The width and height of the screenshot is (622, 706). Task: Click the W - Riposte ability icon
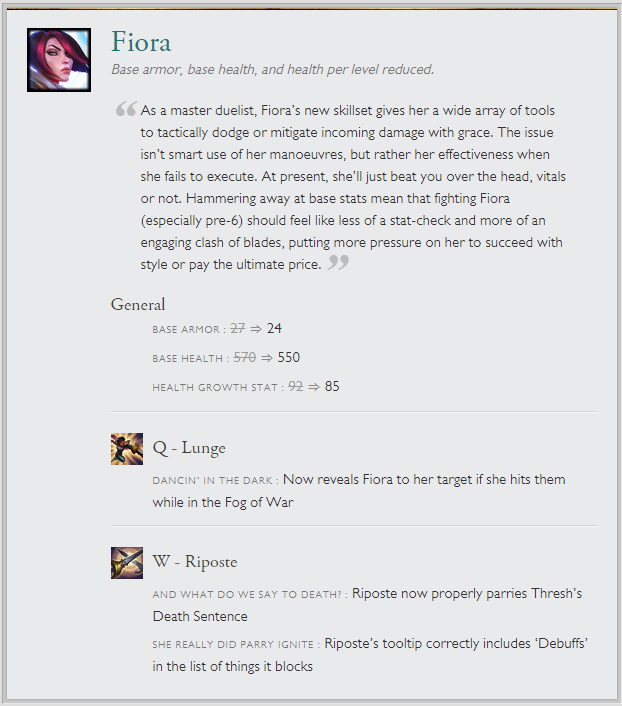click(127, 563)
